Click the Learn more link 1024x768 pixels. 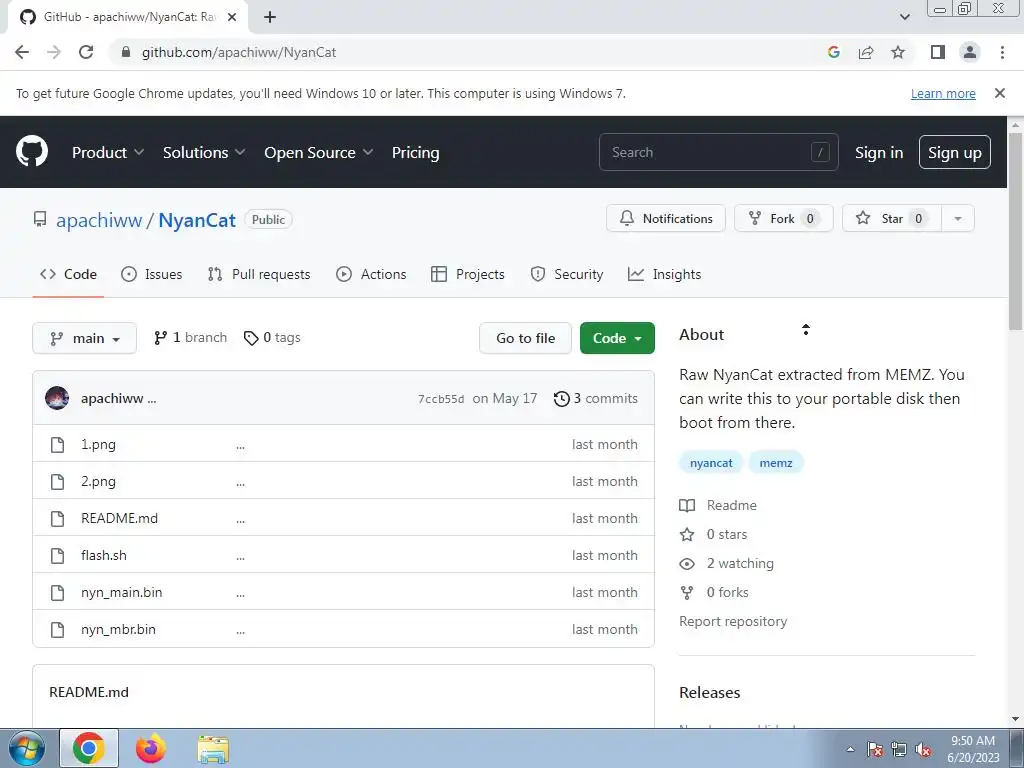tap(943, 93)
